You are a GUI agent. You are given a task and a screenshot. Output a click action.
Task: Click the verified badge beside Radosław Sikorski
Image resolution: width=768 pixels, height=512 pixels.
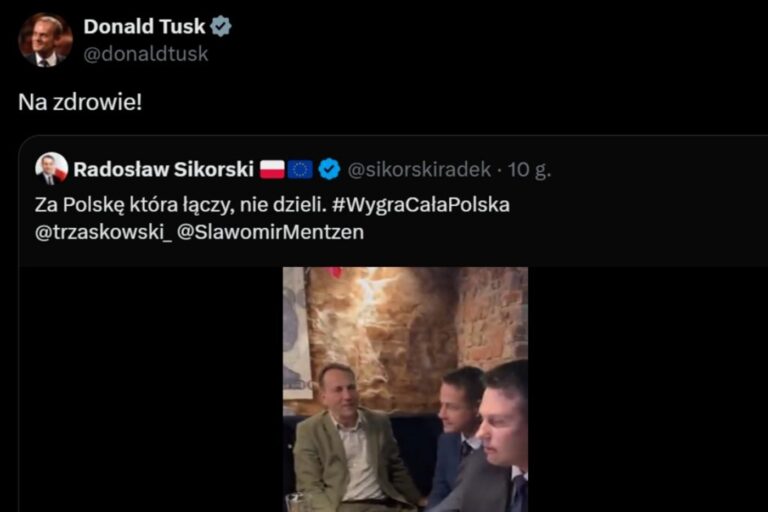(x=329, y=169)
